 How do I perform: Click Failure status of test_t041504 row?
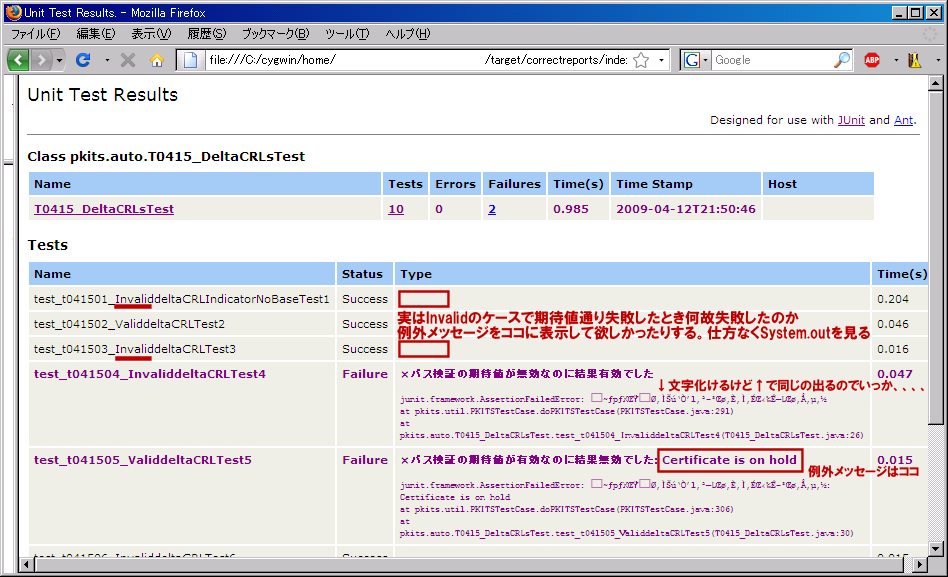[x=365, y=374]
